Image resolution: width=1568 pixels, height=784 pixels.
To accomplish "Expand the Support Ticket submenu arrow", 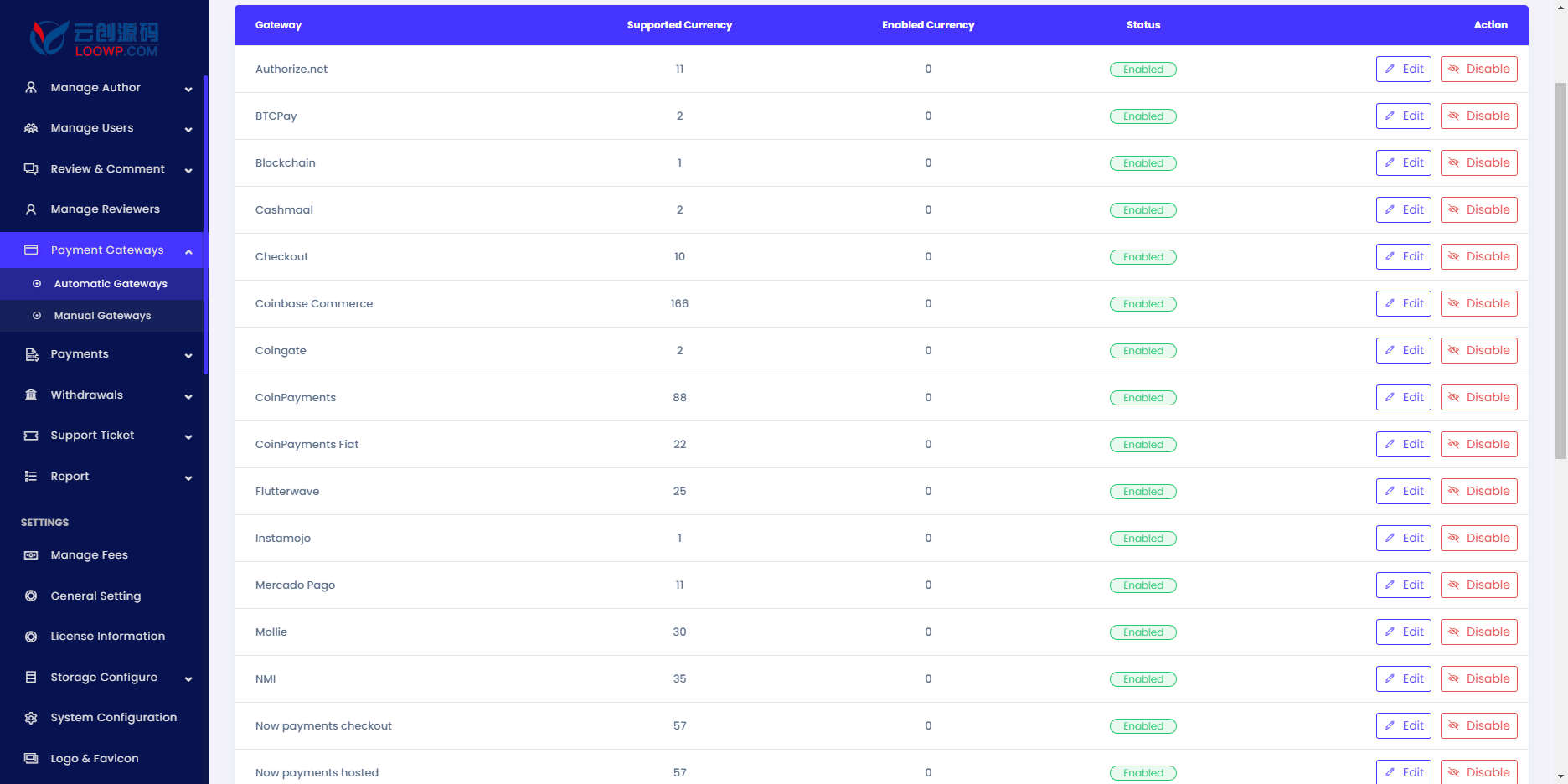I will [188, 436].
